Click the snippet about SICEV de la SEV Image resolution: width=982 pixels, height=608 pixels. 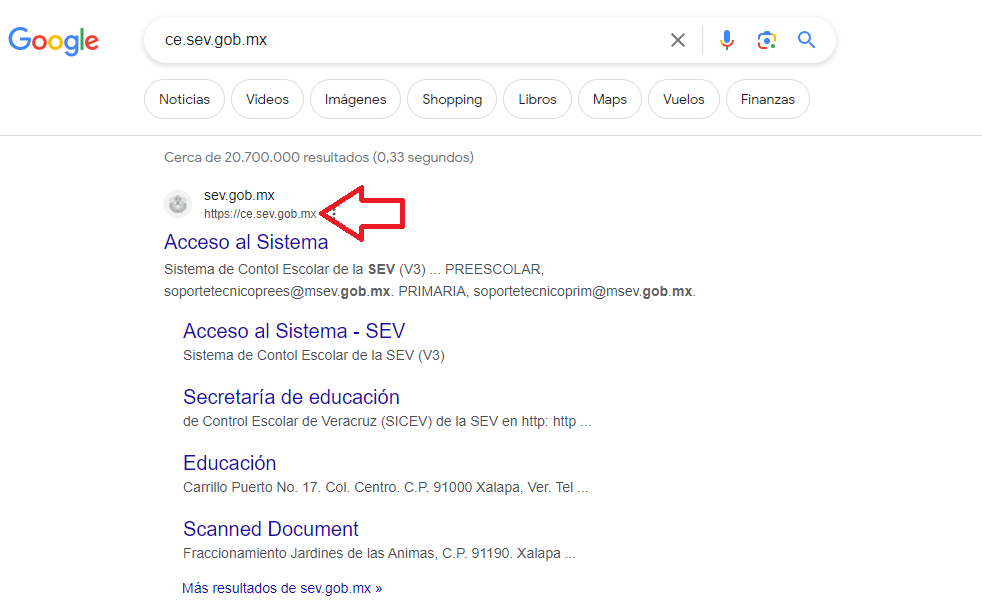[x=387, y=421]
